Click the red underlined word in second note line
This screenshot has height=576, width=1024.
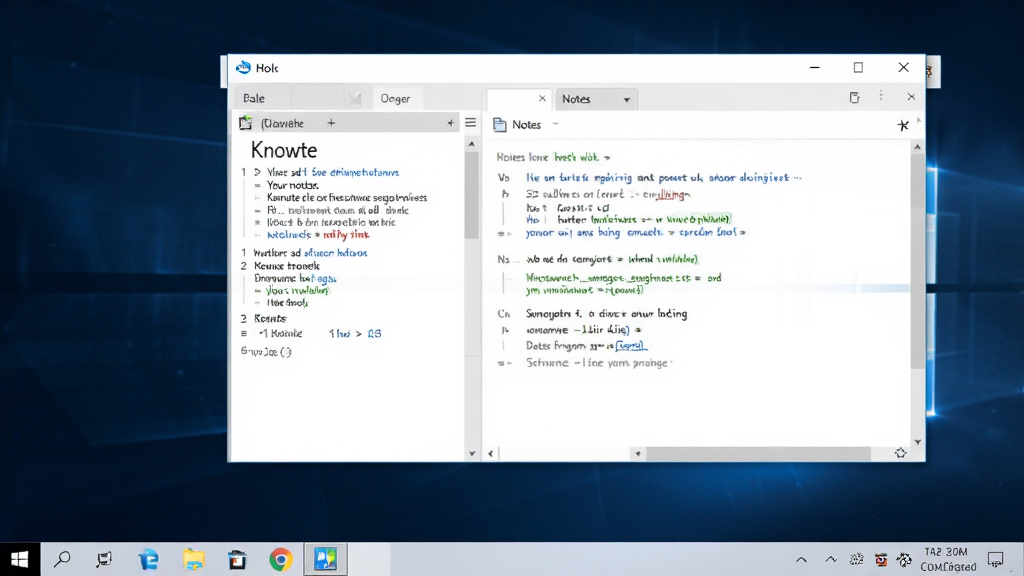[x=671, y=195]
